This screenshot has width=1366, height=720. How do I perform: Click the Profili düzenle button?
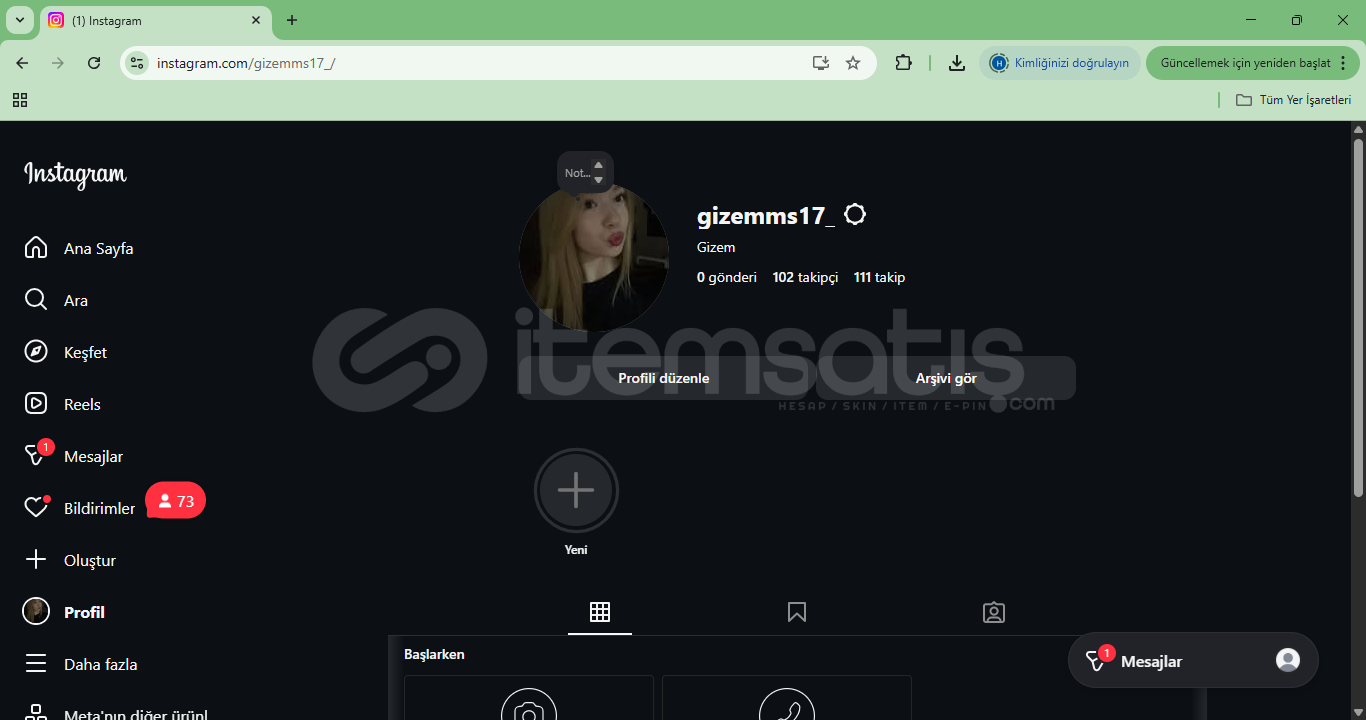coord(664,378)
